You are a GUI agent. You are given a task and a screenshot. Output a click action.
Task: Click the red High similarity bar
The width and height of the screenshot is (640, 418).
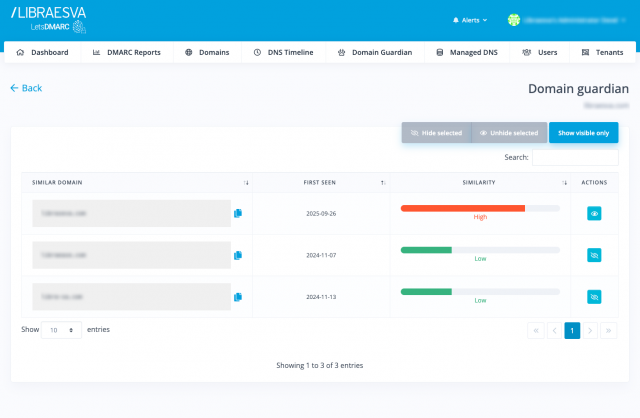462,208
